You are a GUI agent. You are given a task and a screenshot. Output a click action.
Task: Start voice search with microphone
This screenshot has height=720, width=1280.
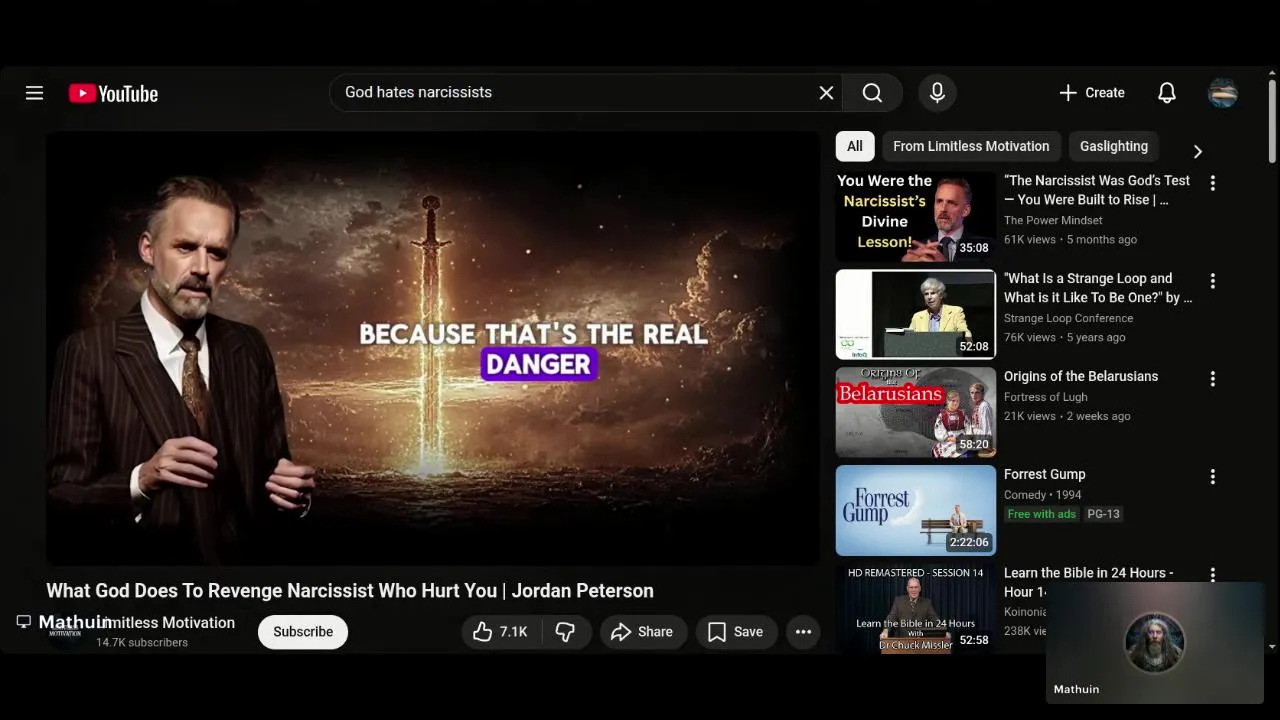click(937, 93)
